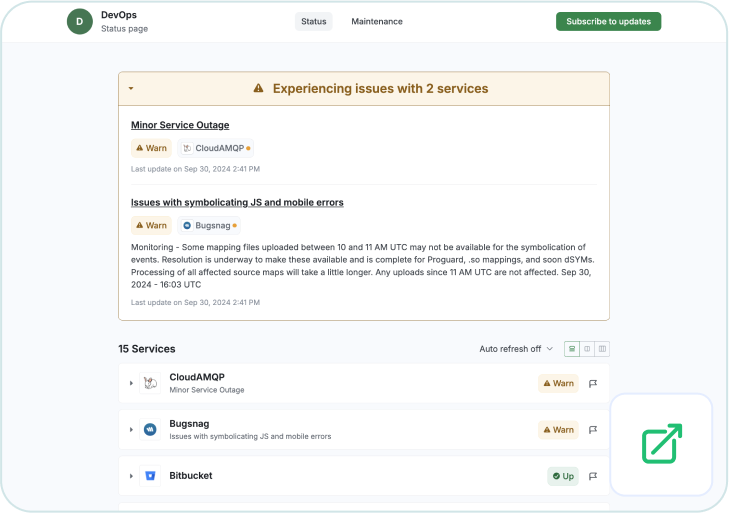Viewport: 729px width, 513px height.
Task: Click the Monitoring incident description text
Action: 363,266
